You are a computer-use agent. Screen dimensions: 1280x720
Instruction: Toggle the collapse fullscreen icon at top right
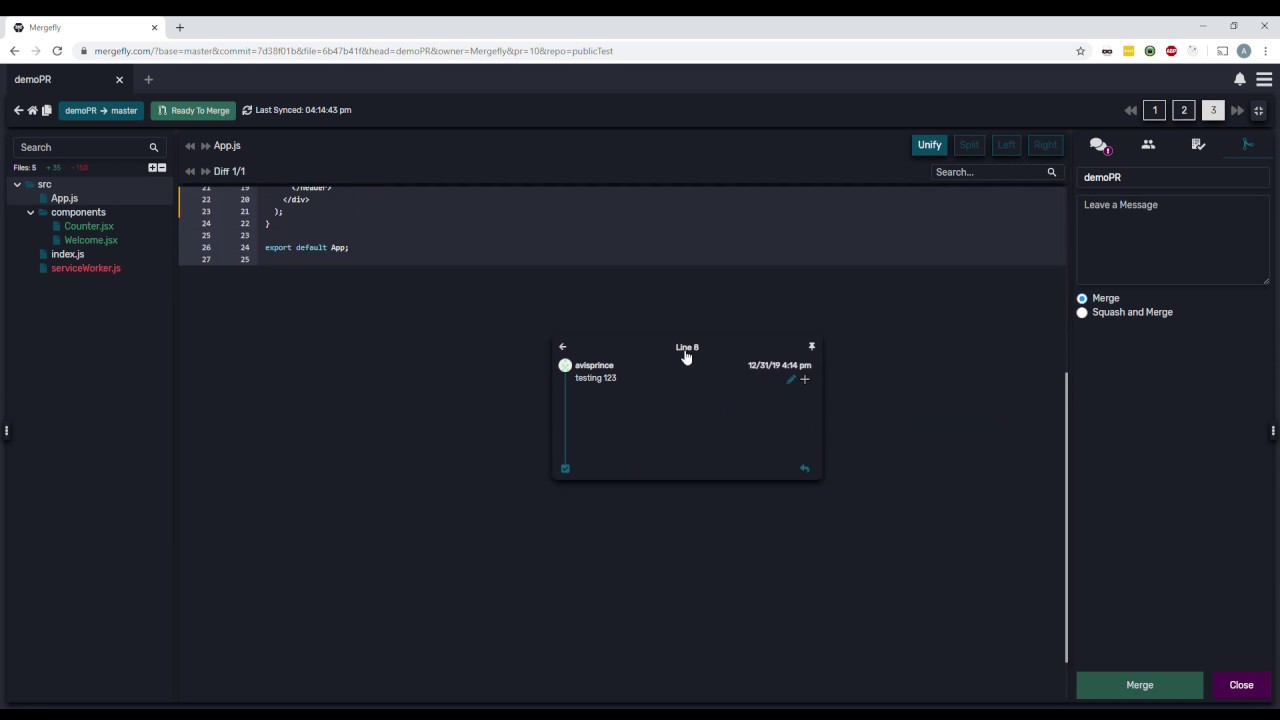click(1259, 110)
